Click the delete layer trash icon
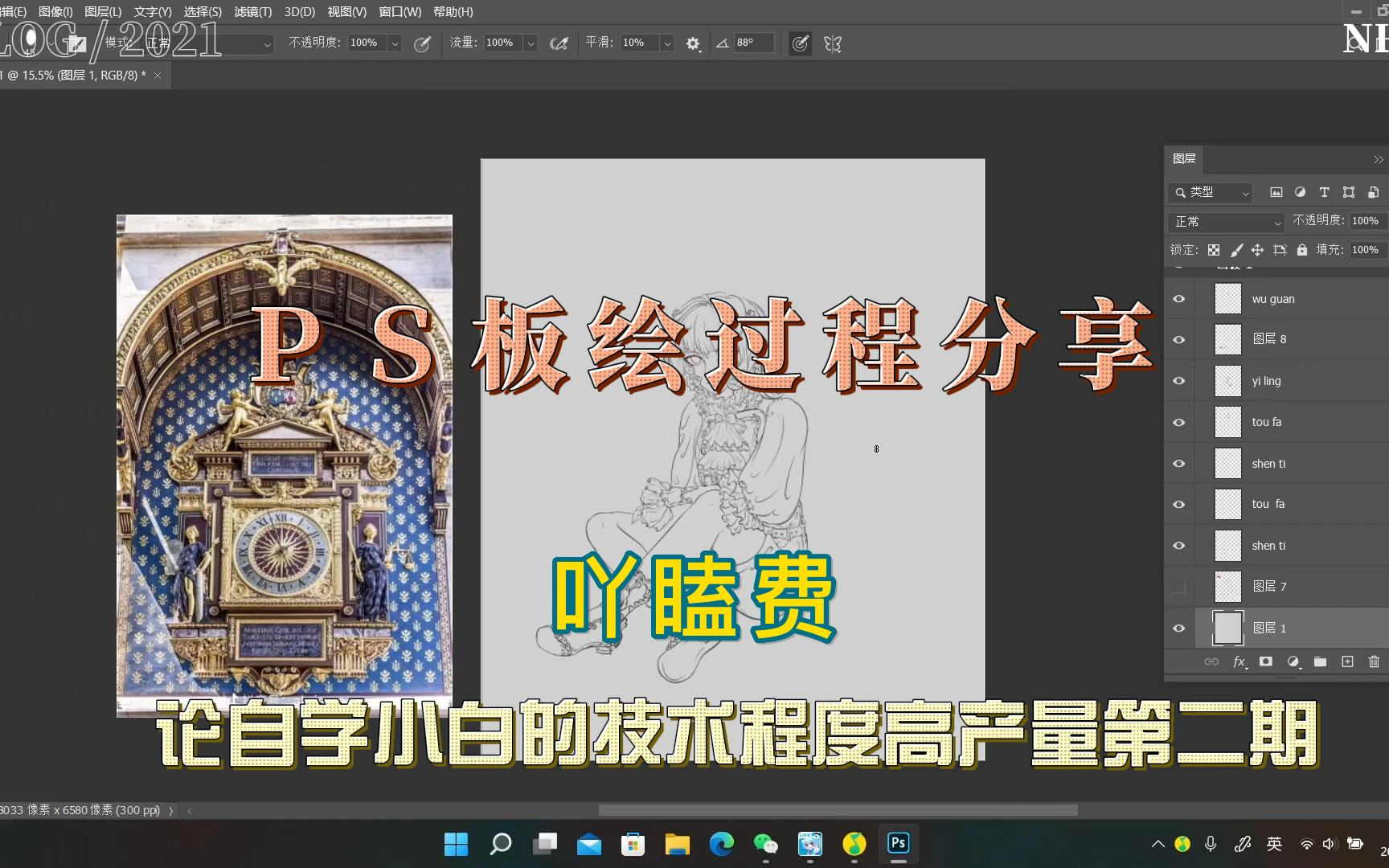Screen dimensions: 1389x868 coord(1374,661)
